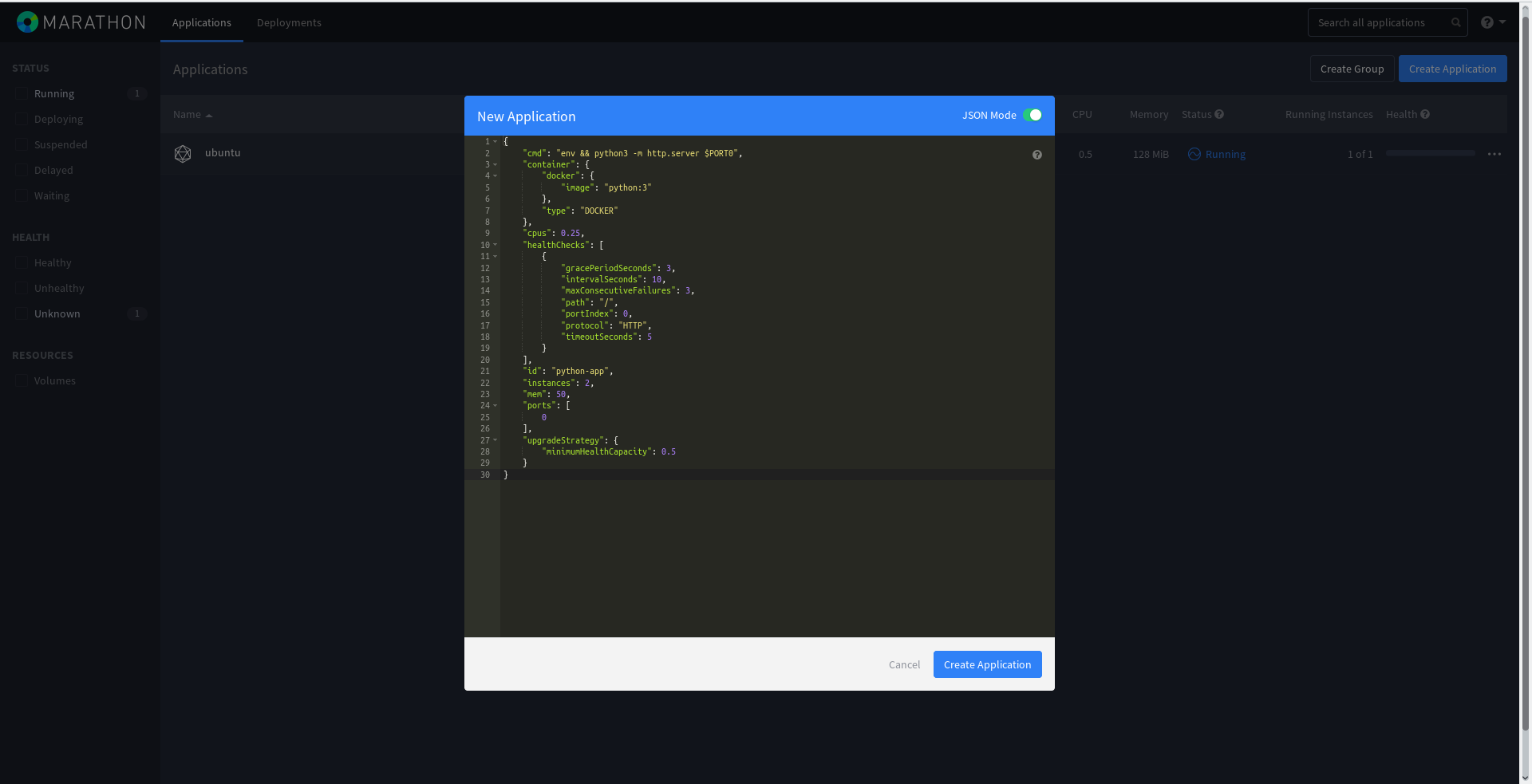Open the Applications tab

(x=202, y=22)
